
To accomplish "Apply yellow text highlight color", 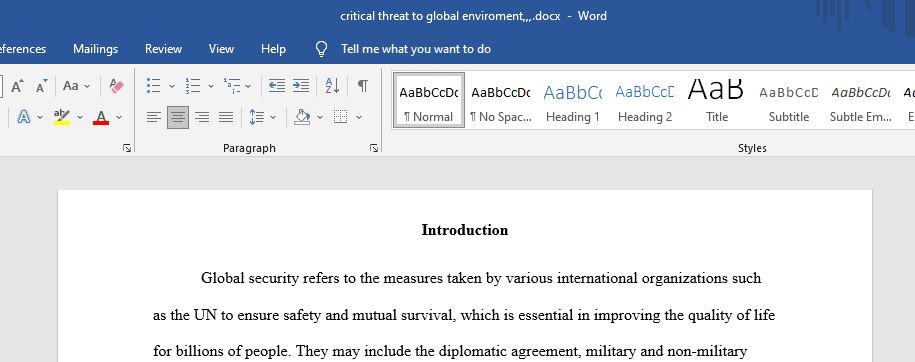I will click(x=62, y=117).
